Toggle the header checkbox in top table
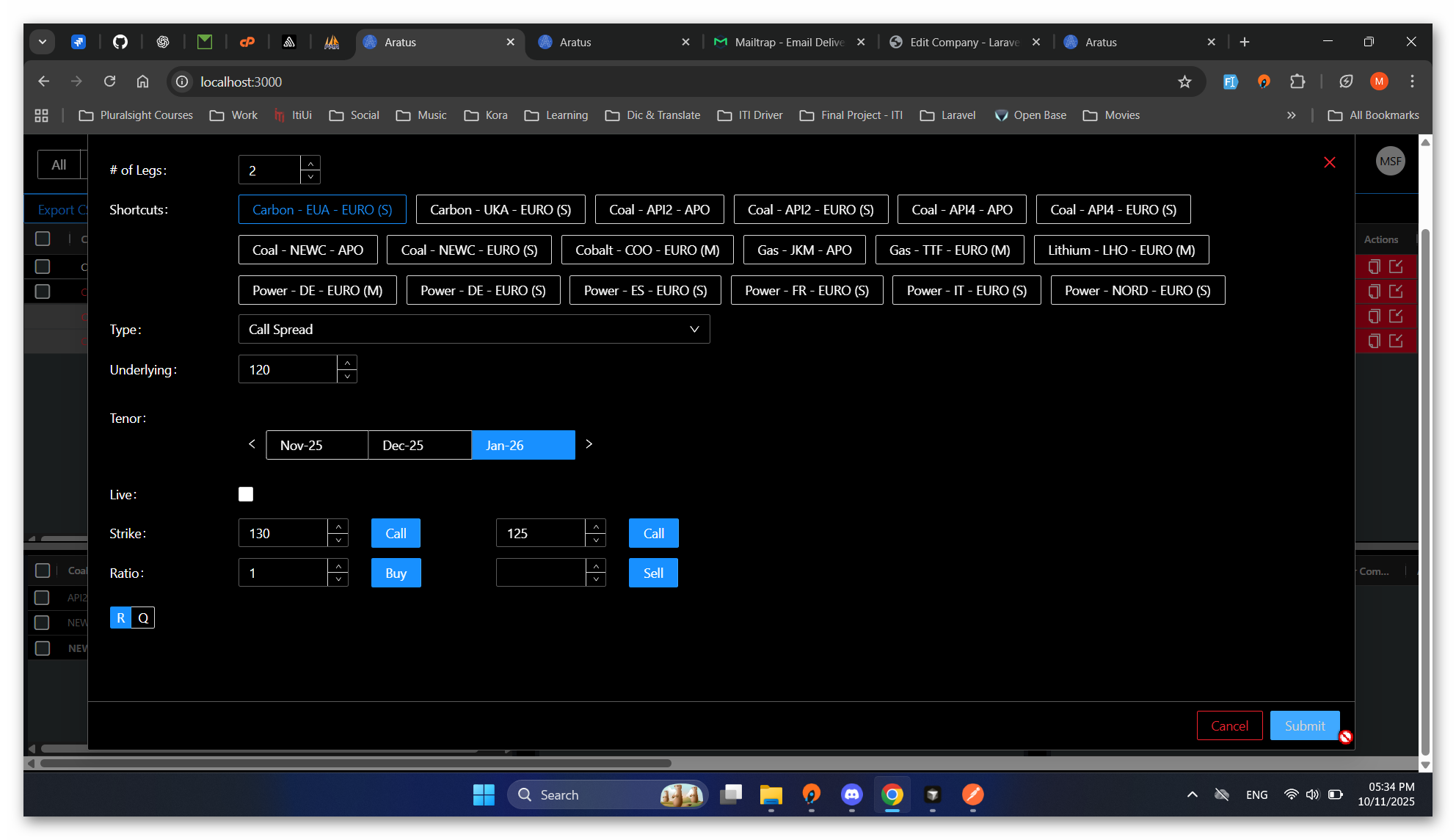 43,239
